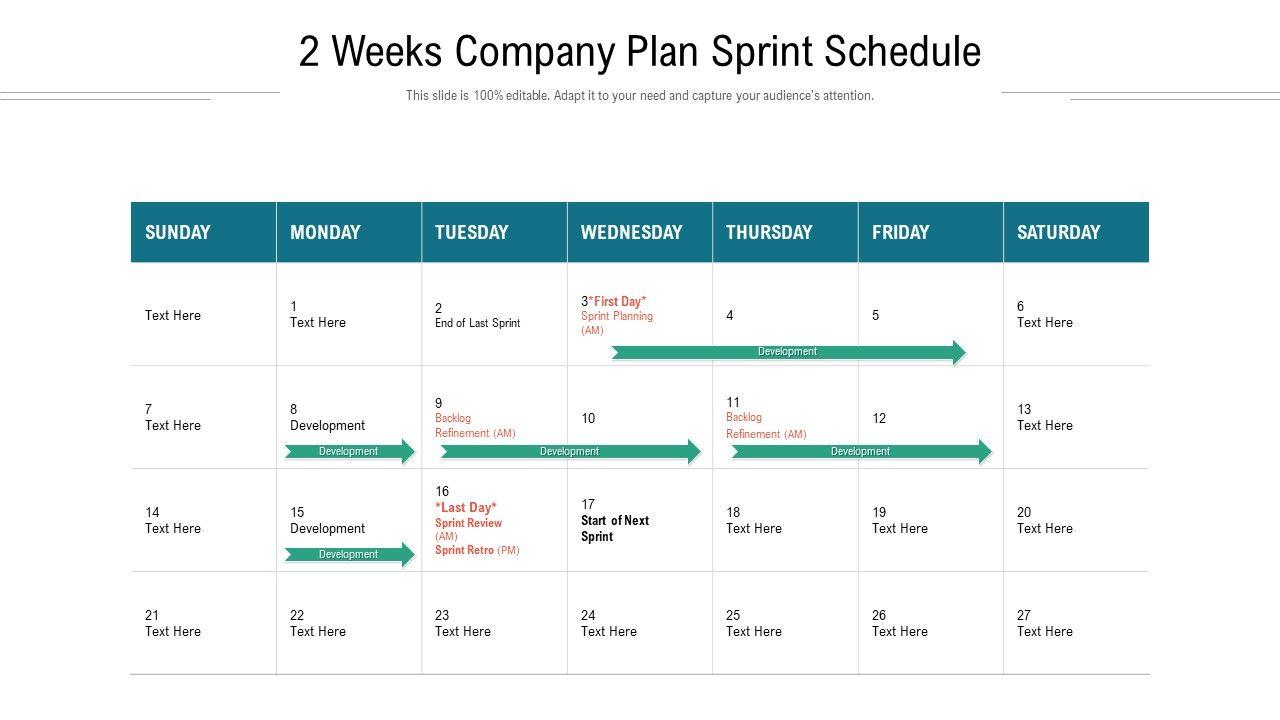Image resolution: width=1280 pixels, height=720 pixels.
Task: Click the SATURDAY column header
Action: point(1058,232)
